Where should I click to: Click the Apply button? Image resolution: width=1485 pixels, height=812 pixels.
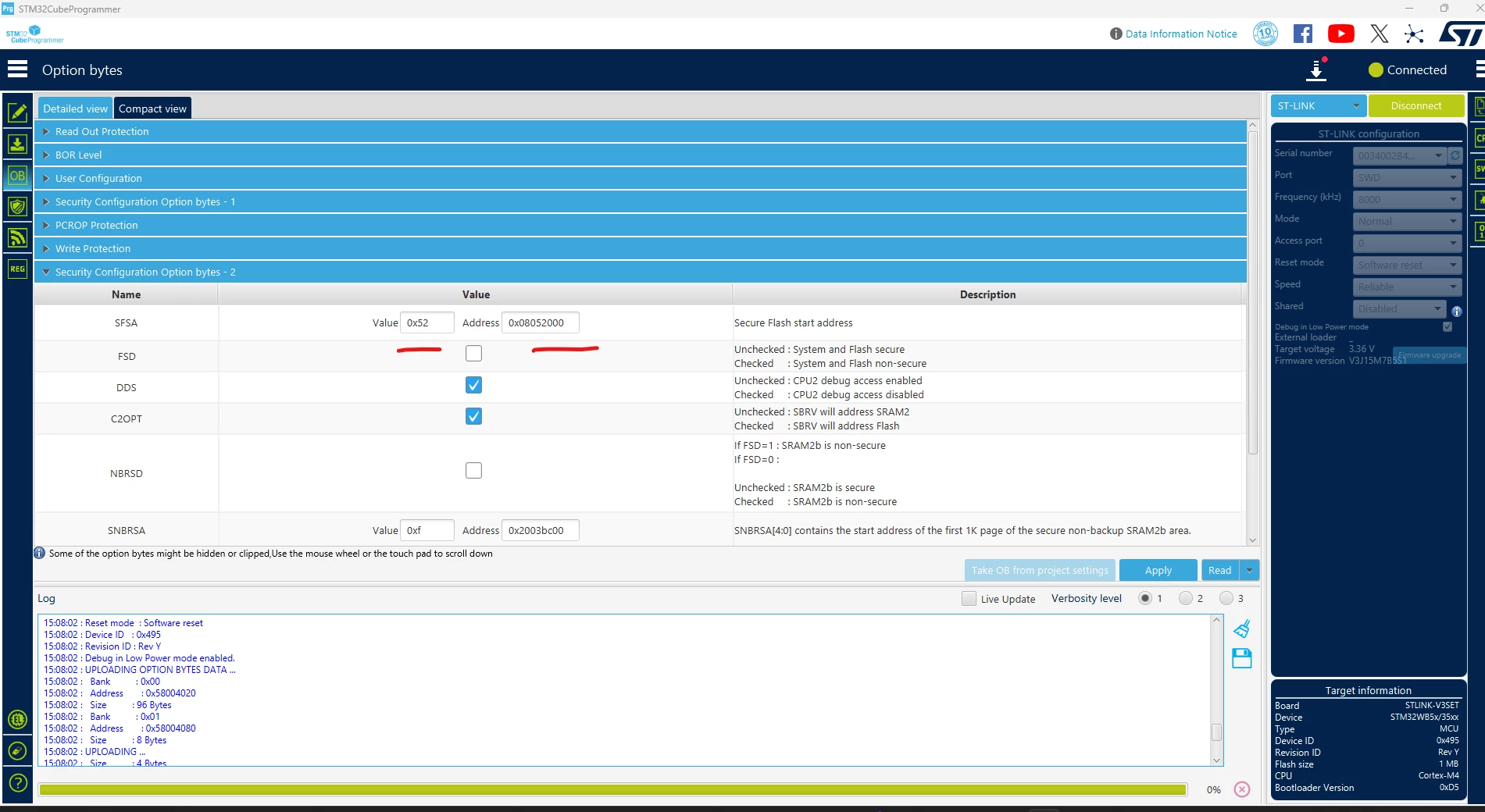[x=1158, y=570]
